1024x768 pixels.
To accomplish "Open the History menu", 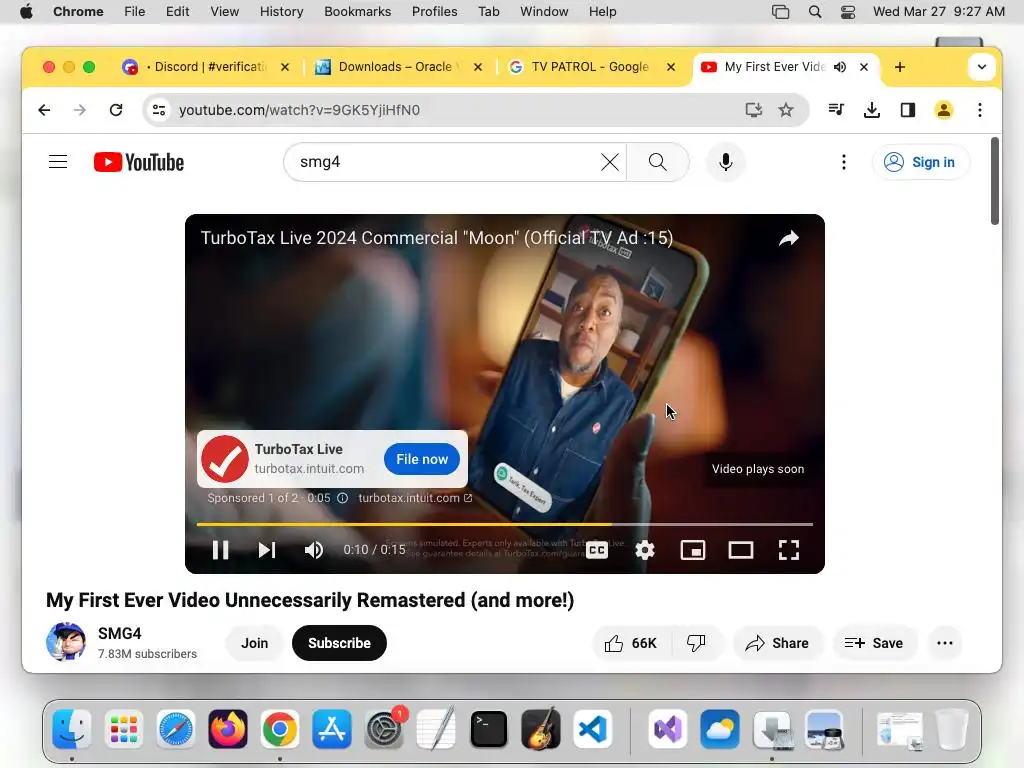I will [x=281, y=12].
